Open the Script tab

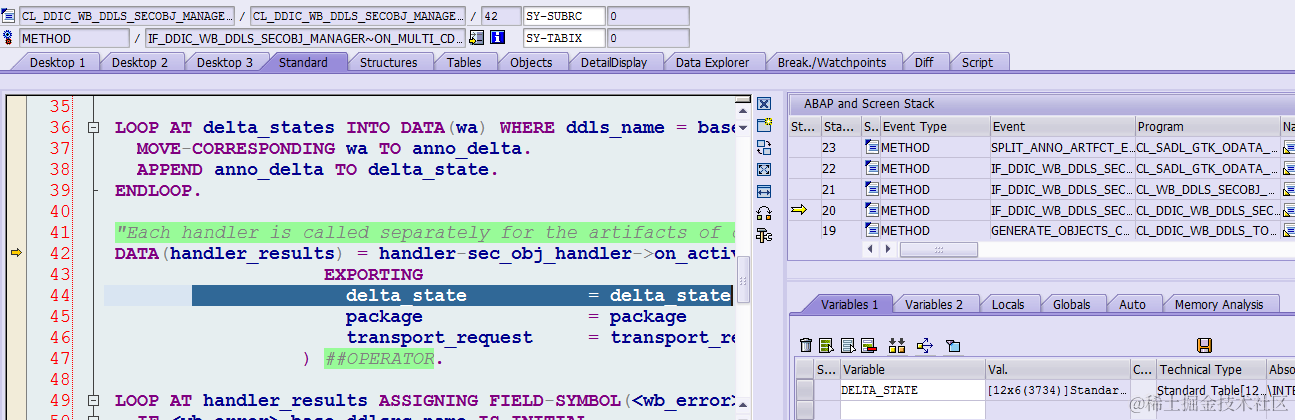[977, 62]
